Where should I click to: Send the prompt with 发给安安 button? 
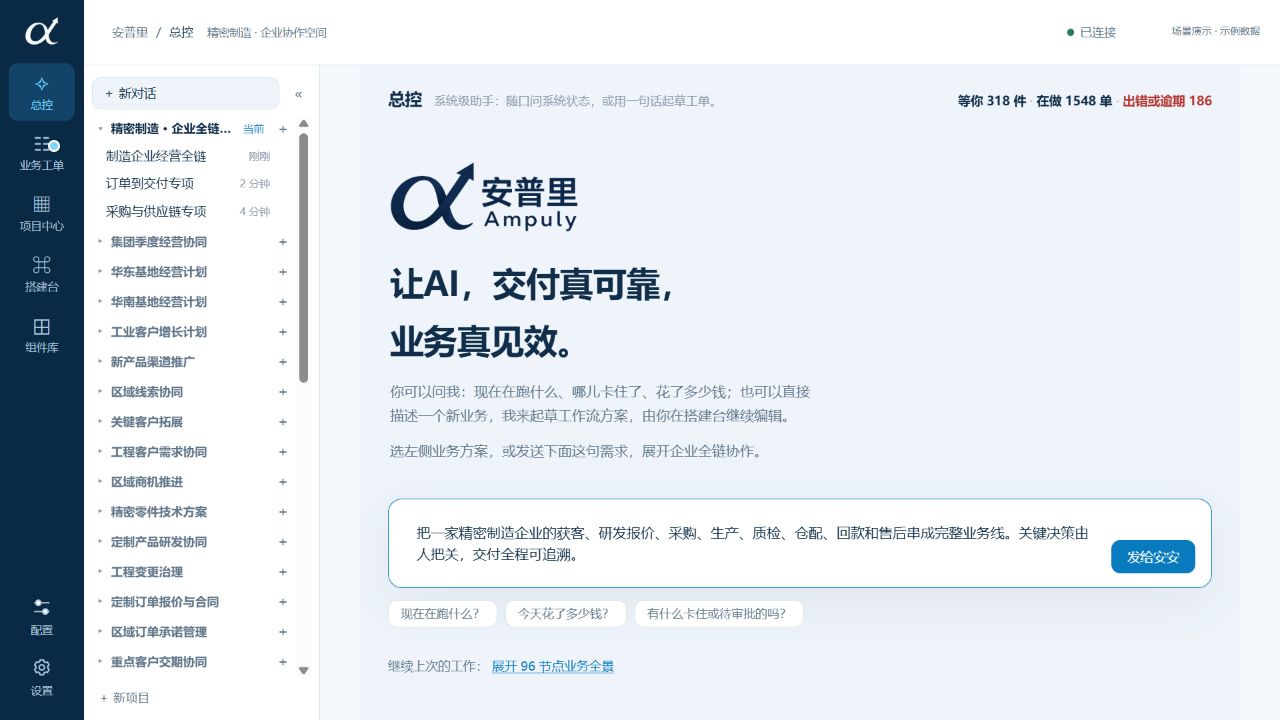tap(1153, 557)
